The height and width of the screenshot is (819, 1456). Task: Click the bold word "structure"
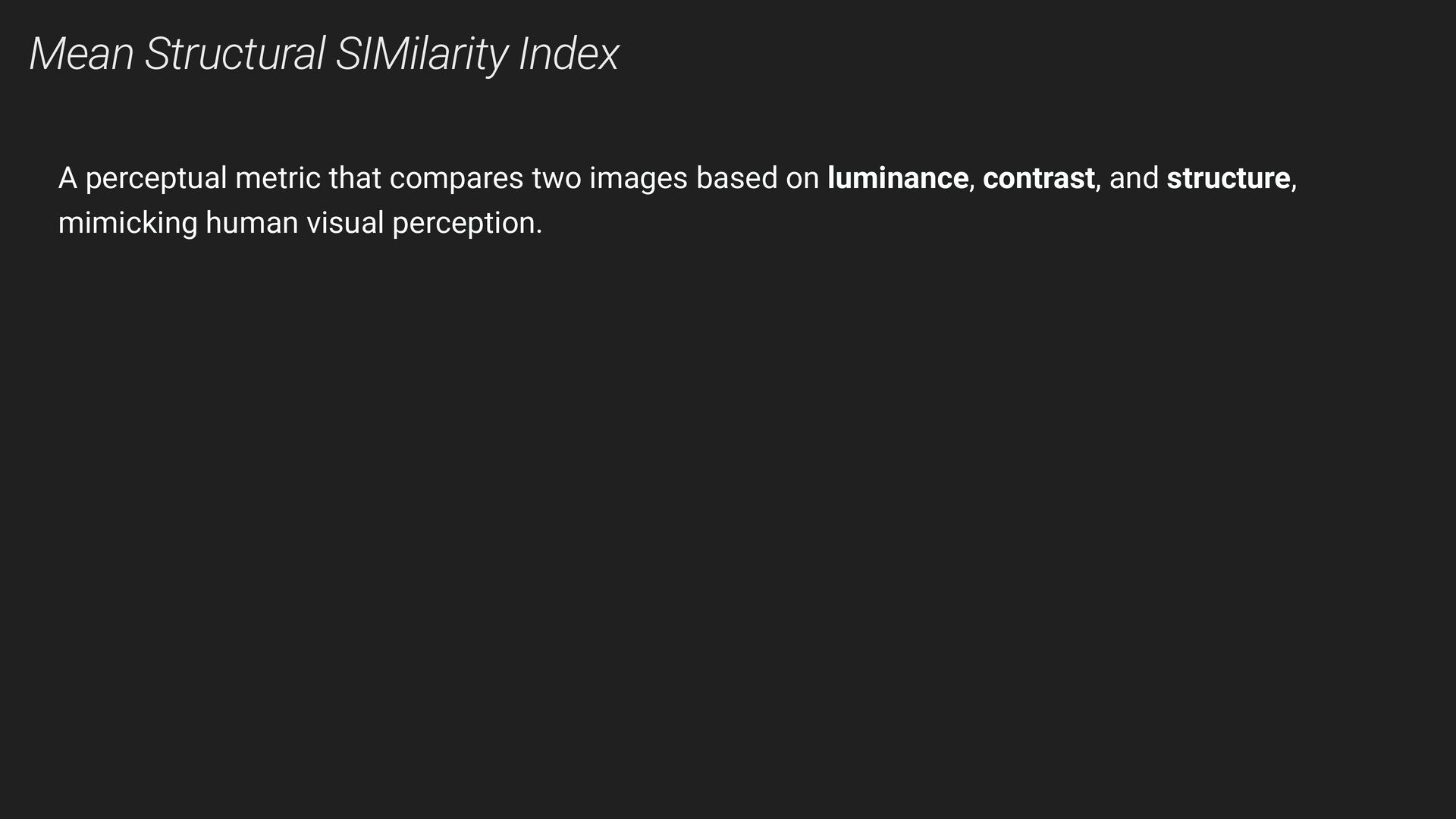(1228, 178)
